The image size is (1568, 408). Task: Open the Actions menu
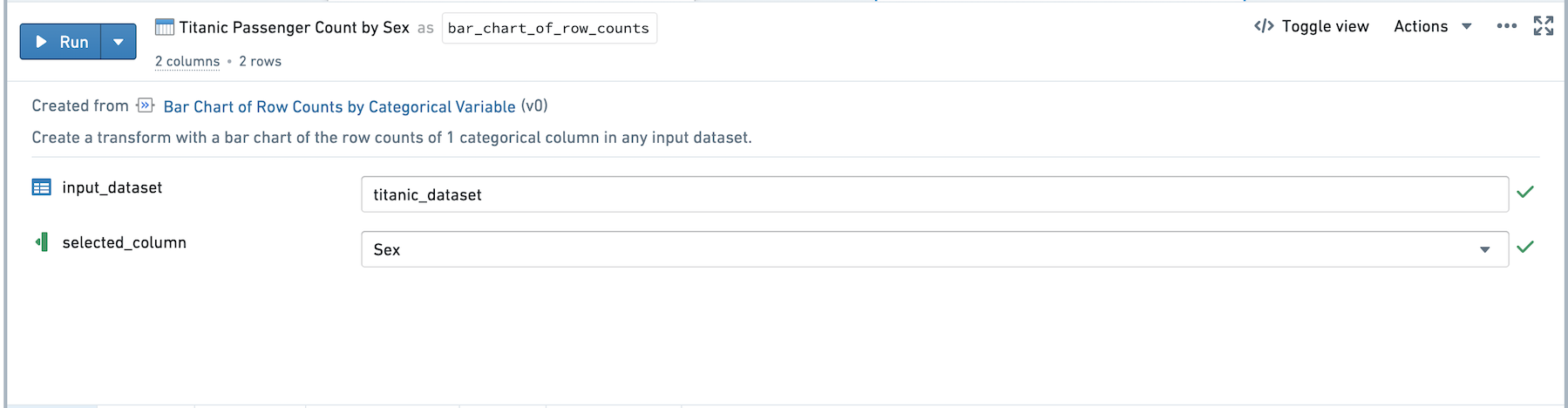click(1421, 26)
